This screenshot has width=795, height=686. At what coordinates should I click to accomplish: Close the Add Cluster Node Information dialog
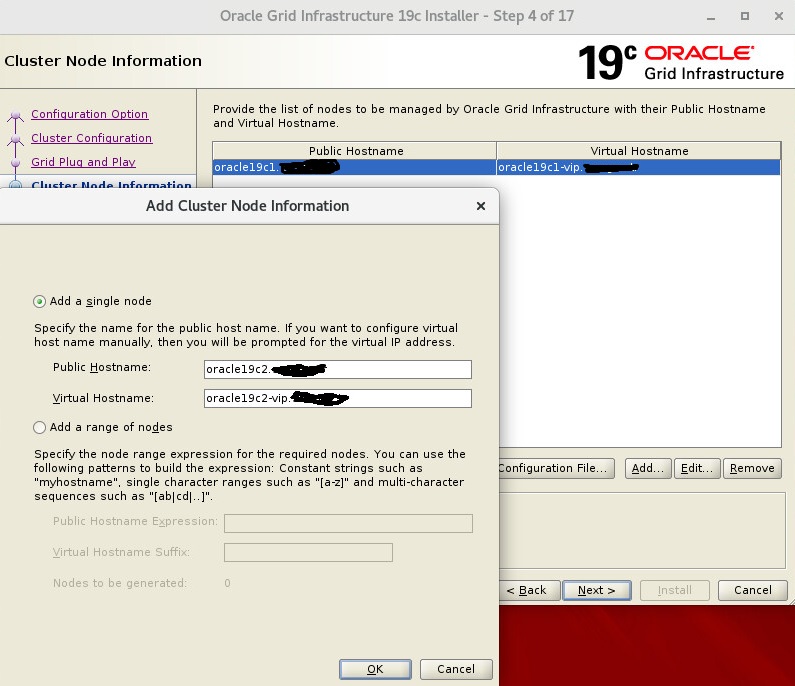pos(481,206)
